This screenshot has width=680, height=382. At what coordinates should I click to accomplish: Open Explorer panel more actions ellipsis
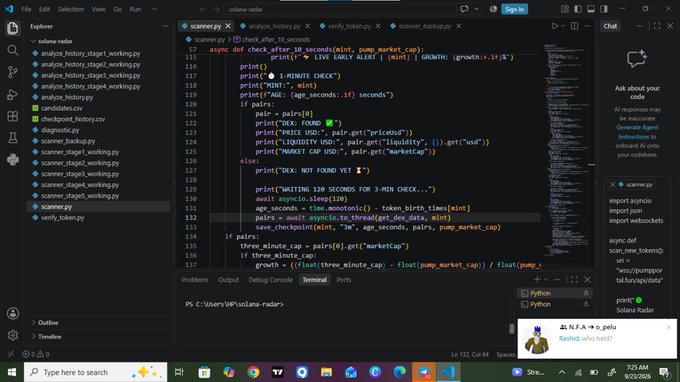(165, 26)
